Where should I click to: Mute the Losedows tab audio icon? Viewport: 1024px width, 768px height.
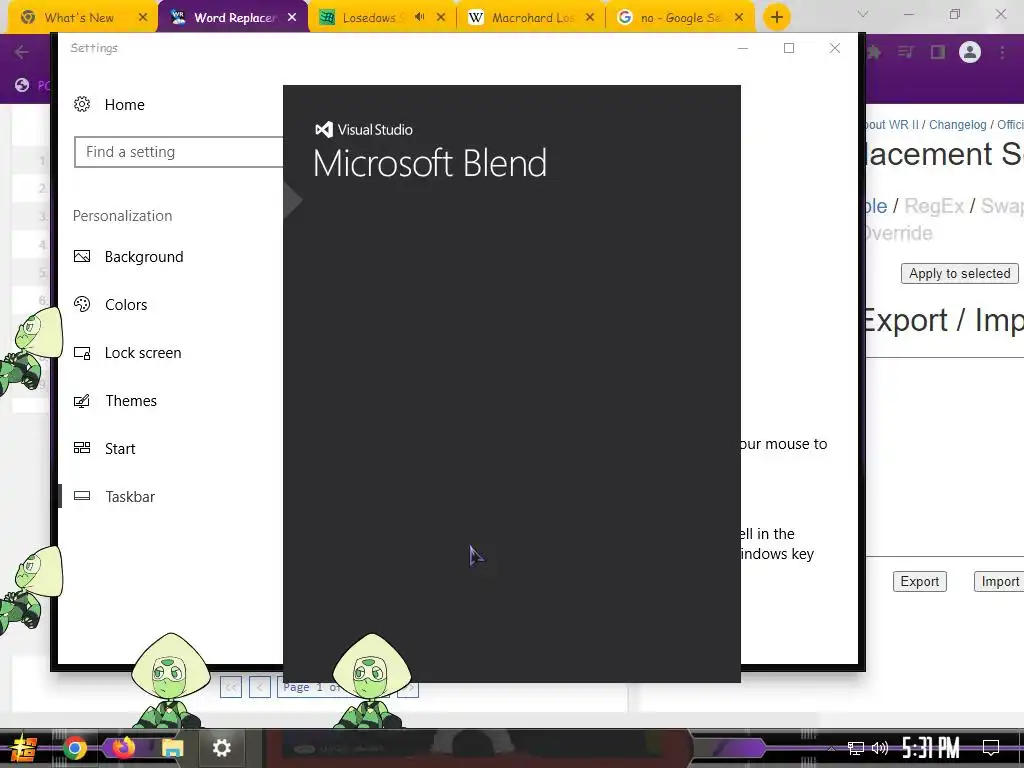(419, 17)
